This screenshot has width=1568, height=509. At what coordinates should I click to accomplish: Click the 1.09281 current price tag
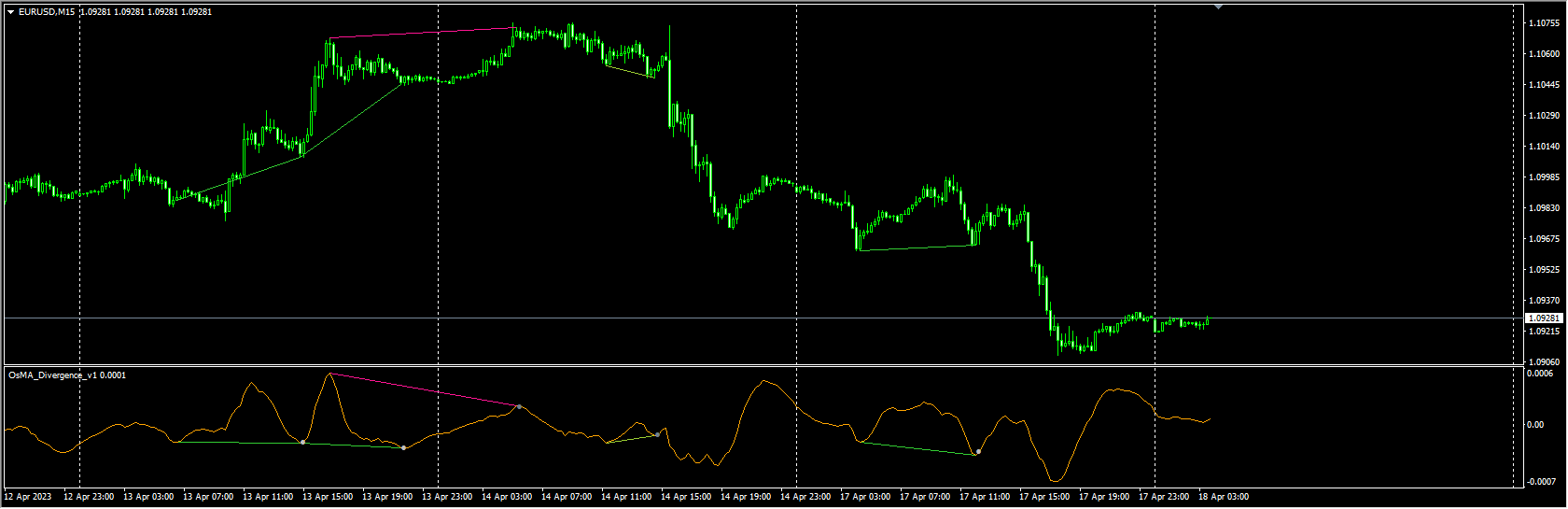1544,318
